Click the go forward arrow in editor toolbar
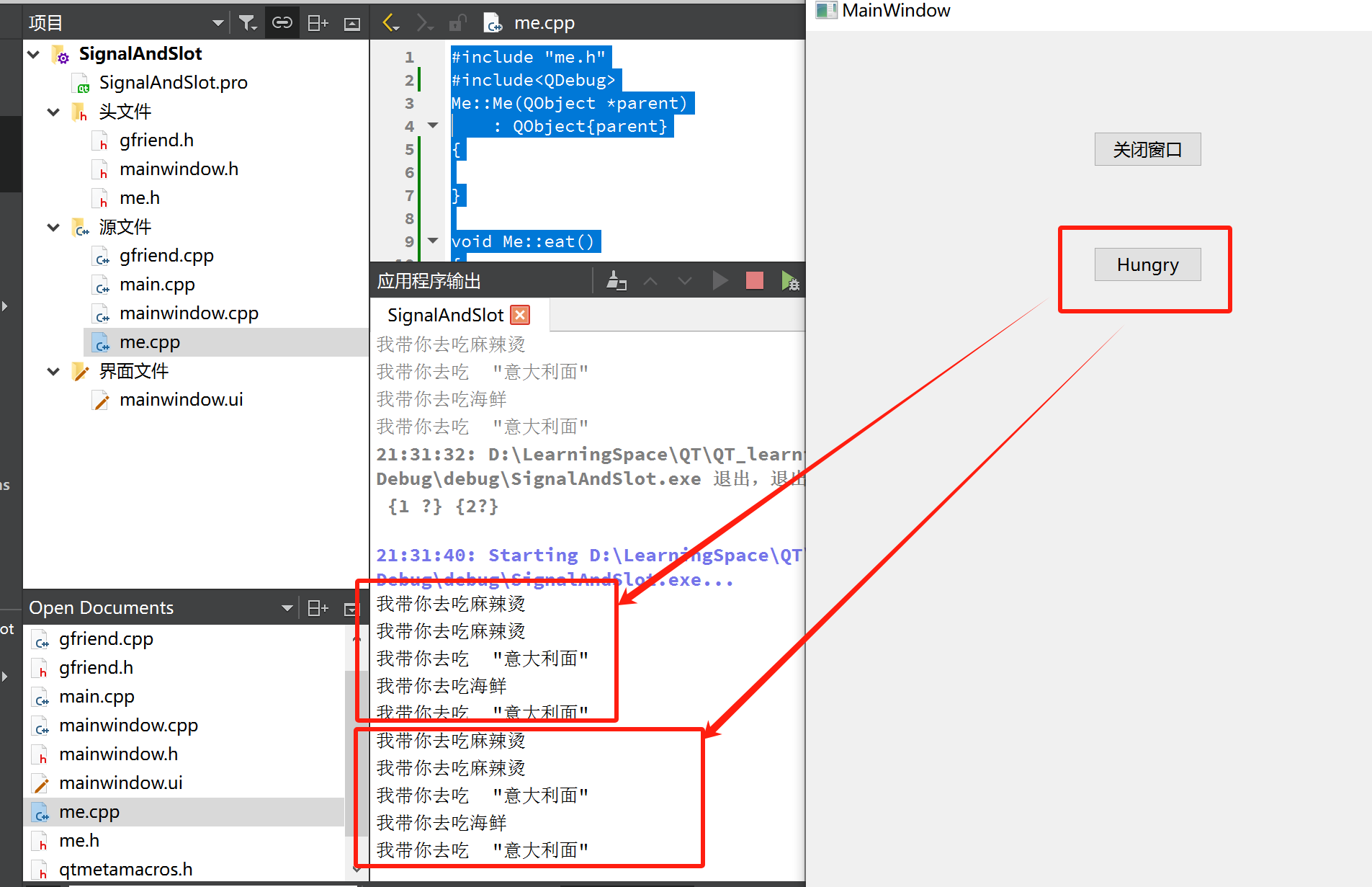Screen dimensions: 1372x887 point(424,23)
